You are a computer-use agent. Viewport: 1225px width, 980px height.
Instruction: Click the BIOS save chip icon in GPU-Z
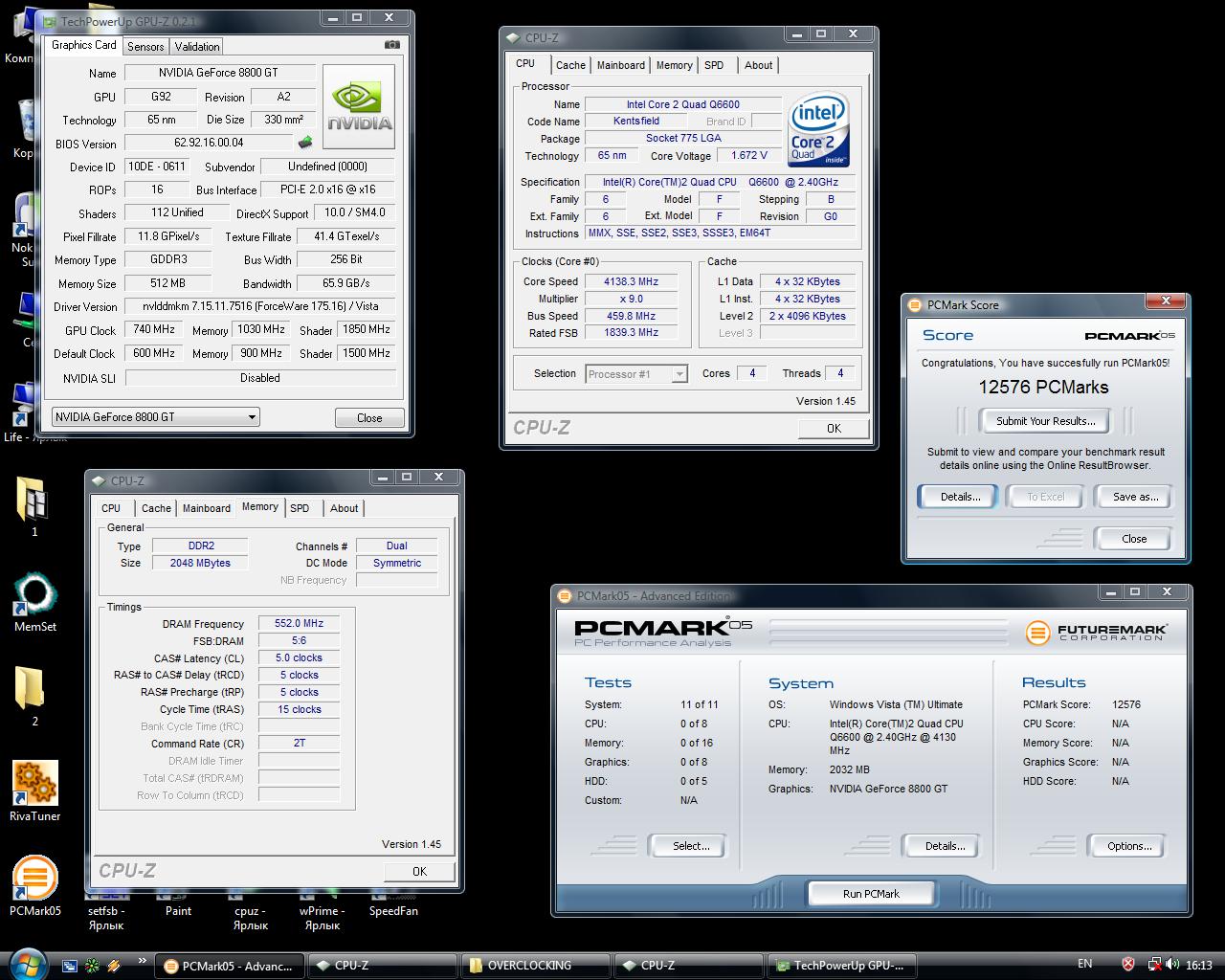305,143
